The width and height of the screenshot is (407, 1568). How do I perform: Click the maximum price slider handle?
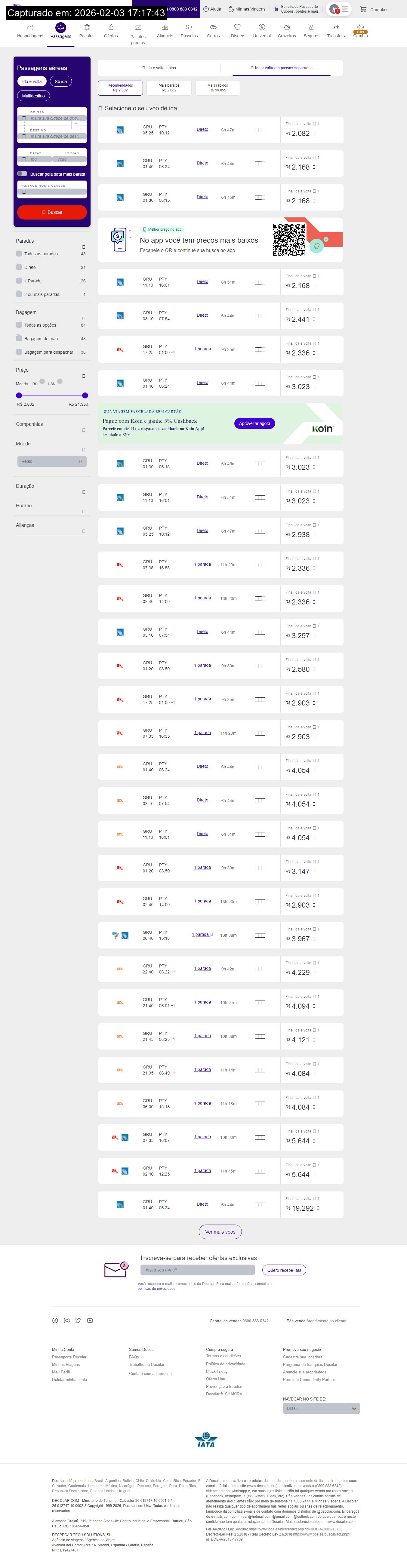[85, 396]
